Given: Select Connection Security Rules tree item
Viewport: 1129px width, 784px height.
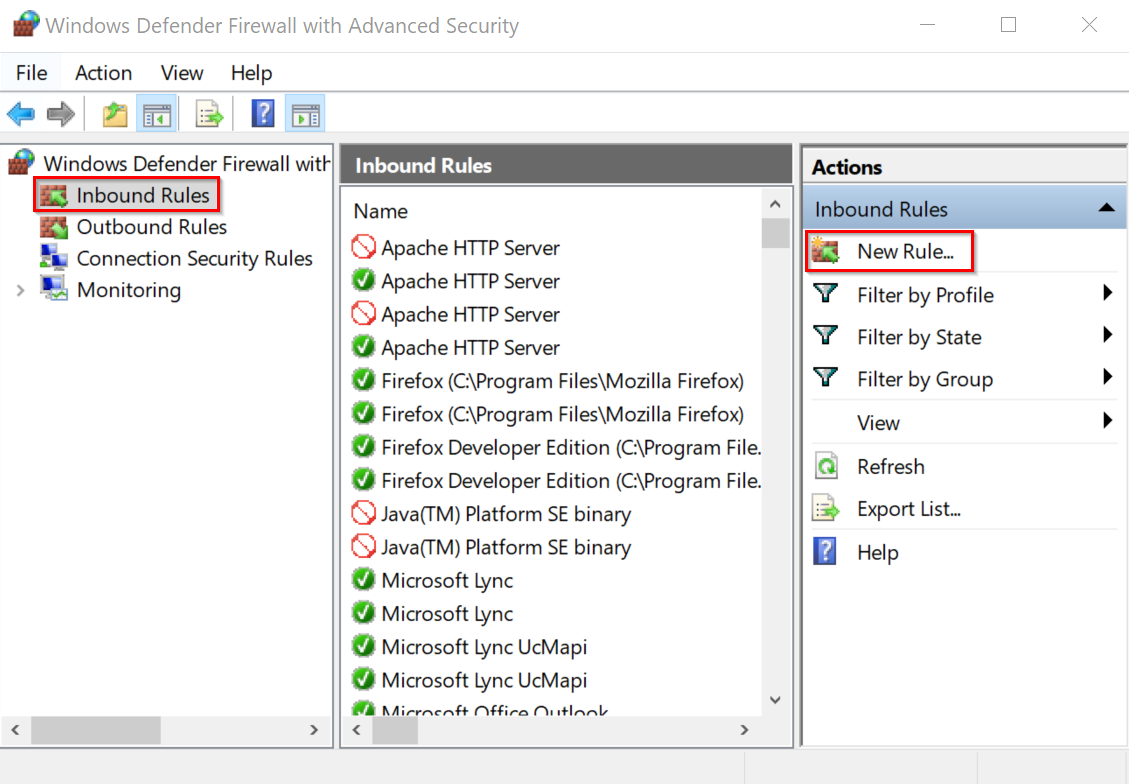Looking at the screenshot, I should pos(194,259).
